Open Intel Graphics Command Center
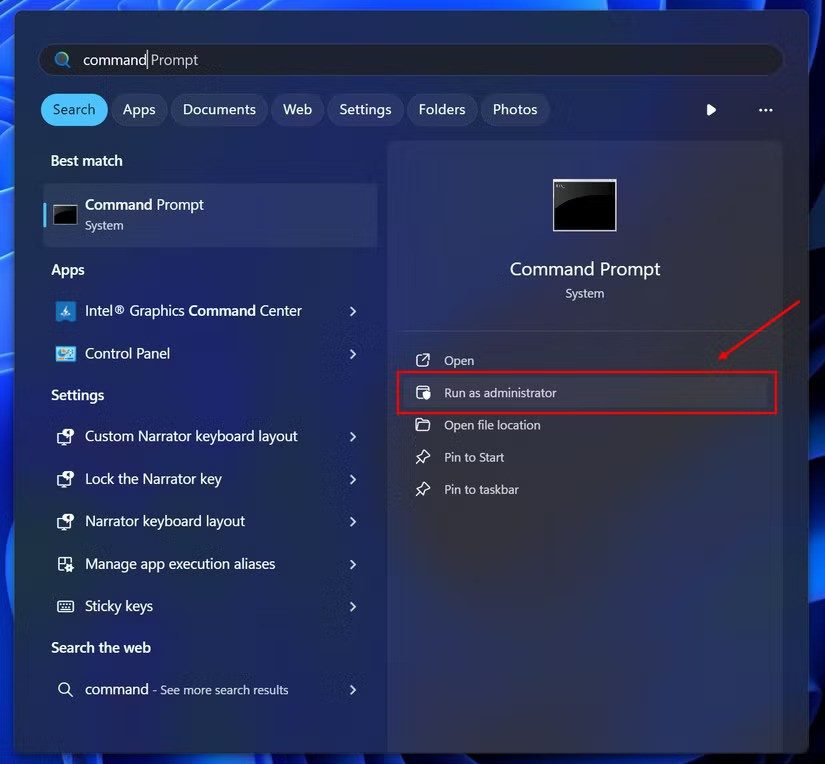Image resolution: width=825 pixels, height=764 pixels. [x=191, y=311]
